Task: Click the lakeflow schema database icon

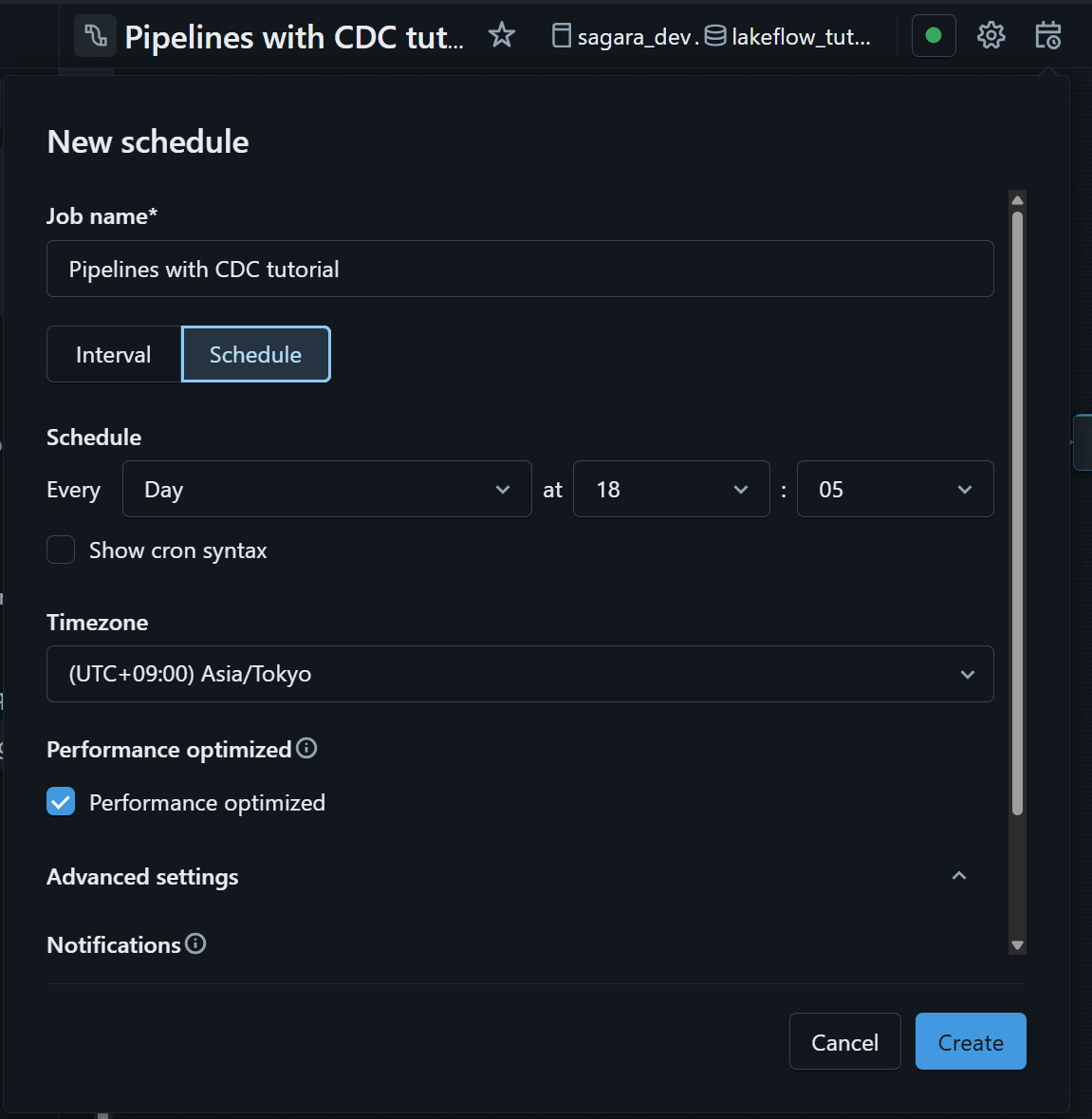Action: (715, 36)
